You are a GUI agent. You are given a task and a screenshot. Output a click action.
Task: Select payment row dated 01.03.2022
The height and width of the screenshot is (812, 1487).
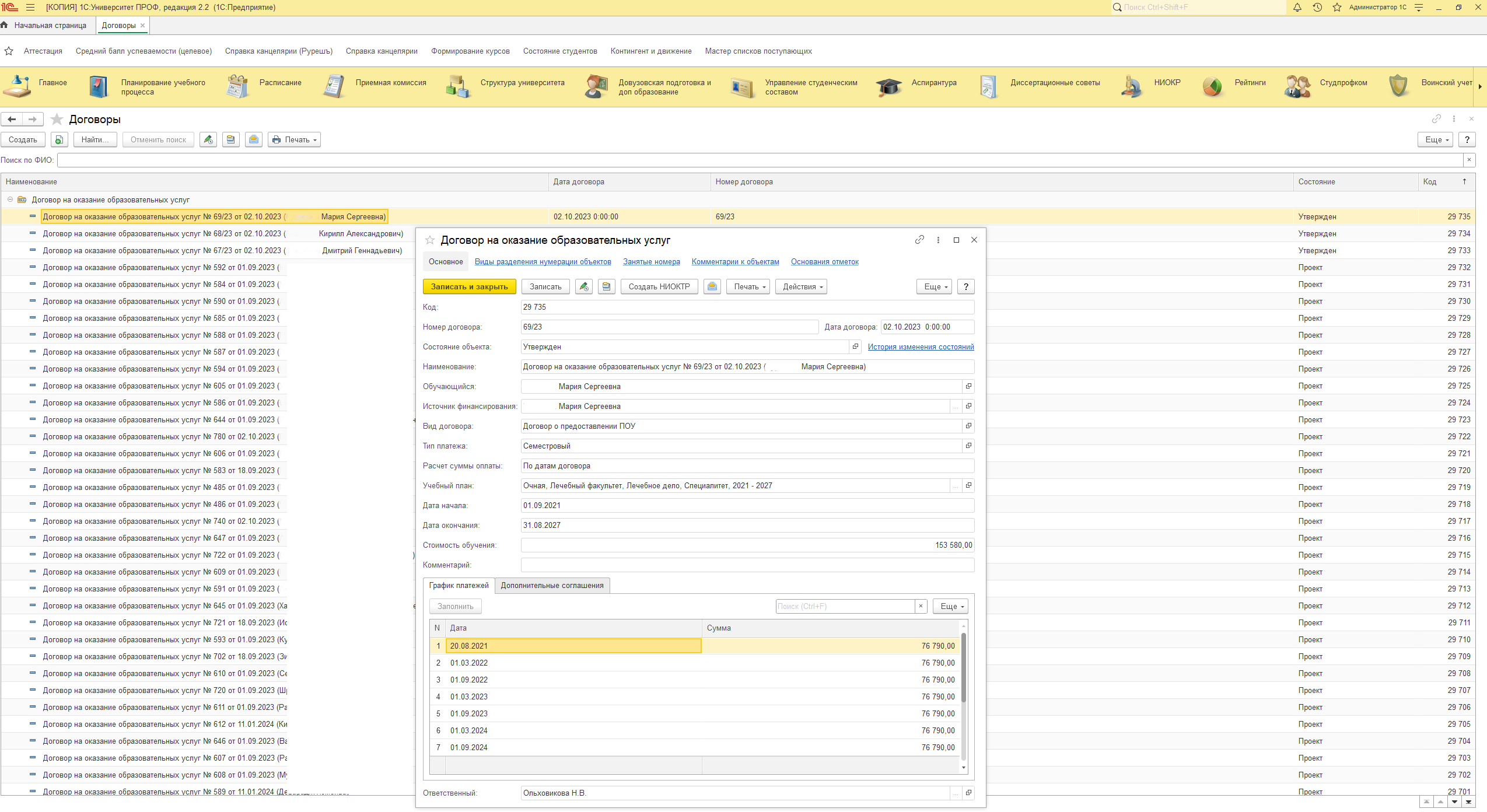(694, 663)
